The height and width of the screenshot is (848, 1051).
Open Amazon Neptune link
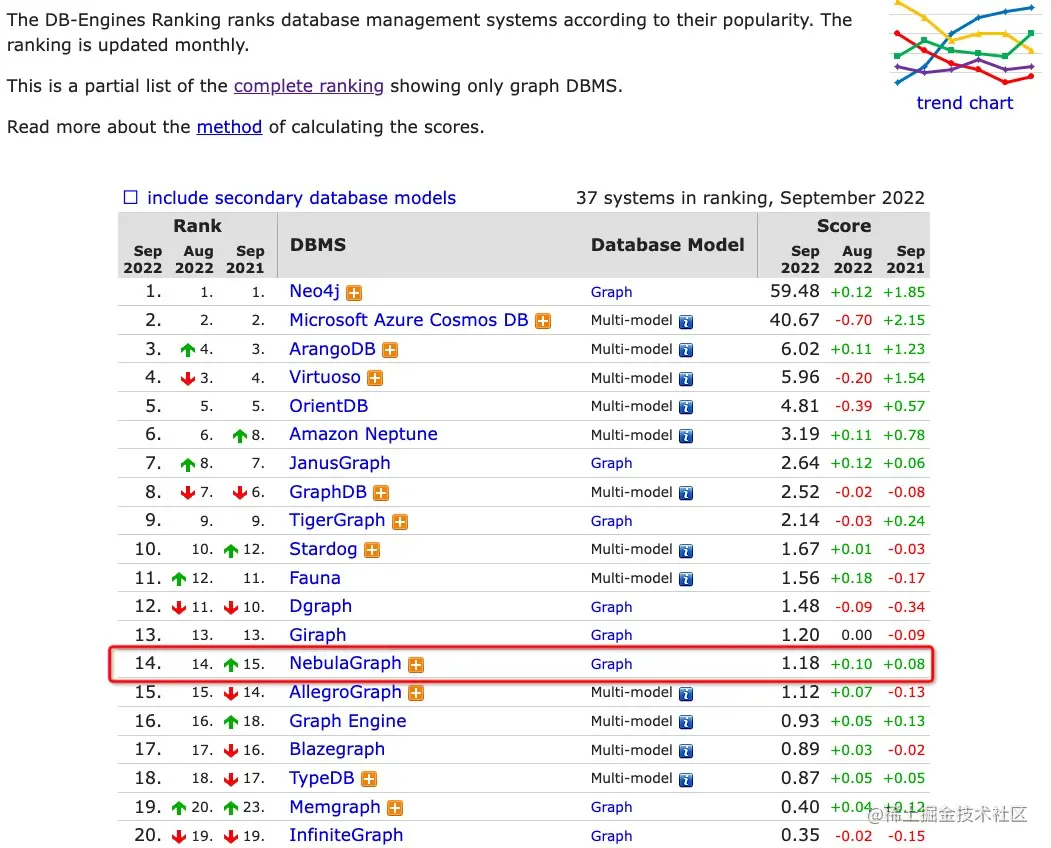(363, 434)
